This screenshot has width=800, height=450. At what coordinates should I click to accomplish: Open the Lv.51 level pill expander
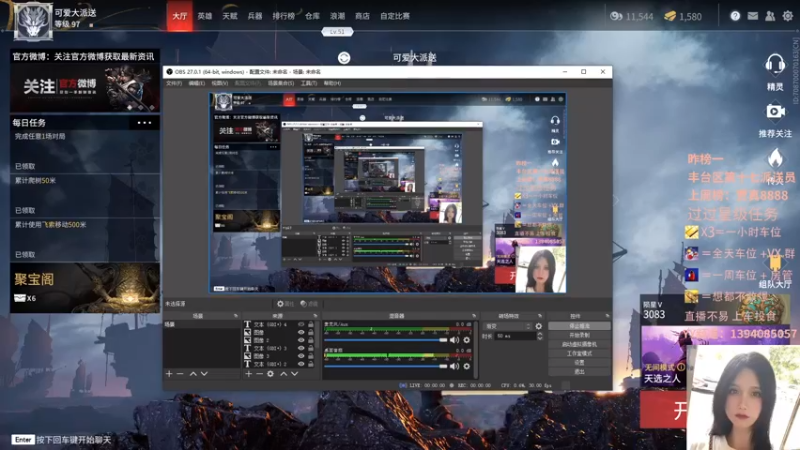click(337, 32)
